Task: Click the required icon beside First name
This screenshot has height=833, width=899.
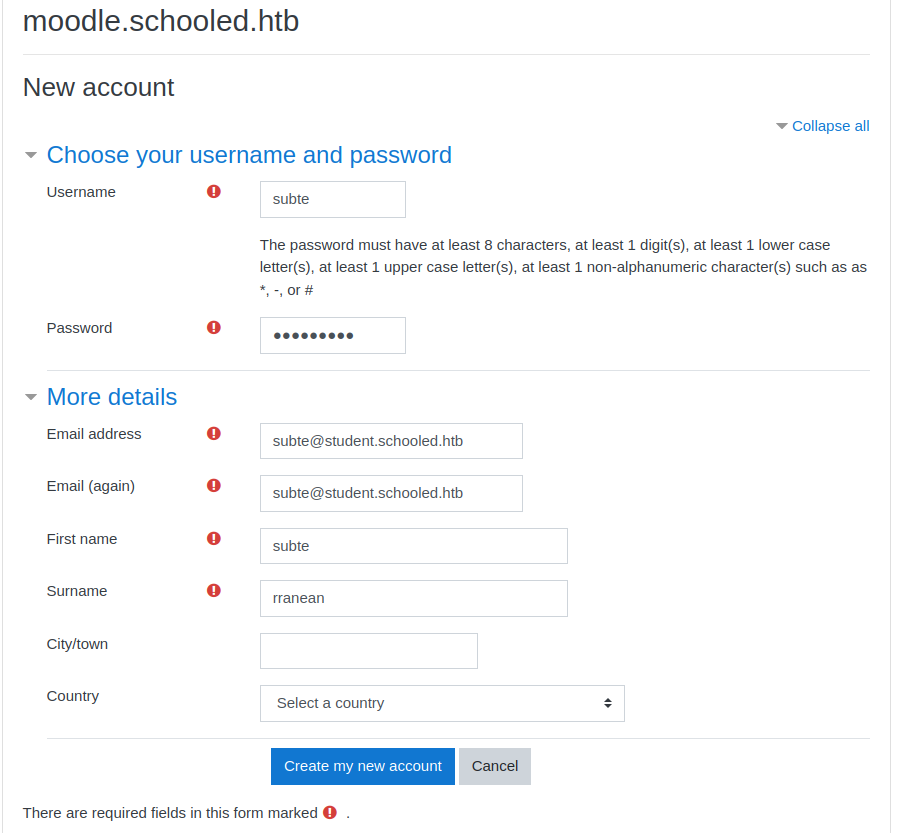Action: point(214,538)
